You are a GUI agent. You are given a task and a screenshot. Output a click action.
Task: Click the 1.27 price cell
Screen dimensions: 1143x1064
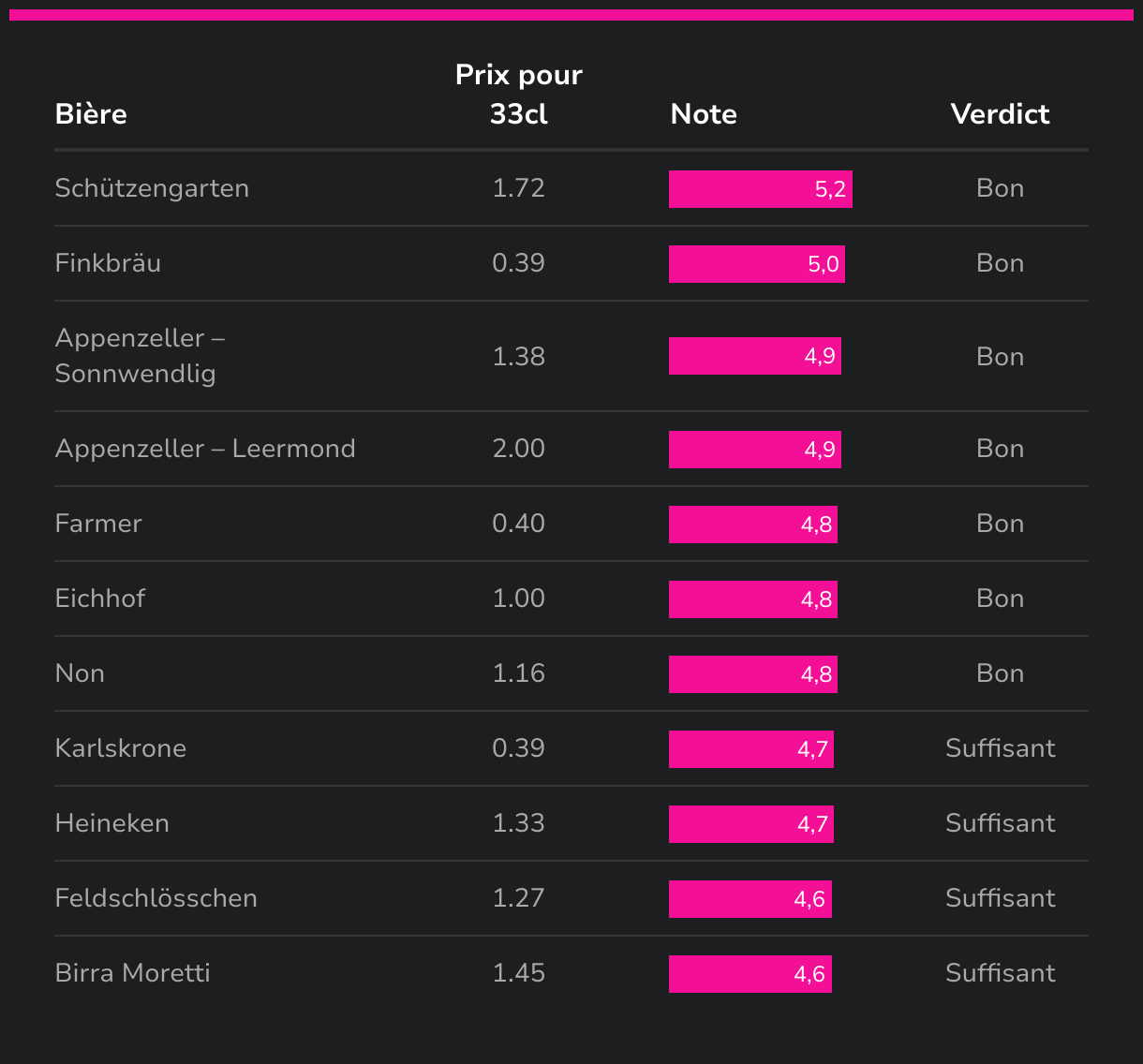(x=518, y=898)
